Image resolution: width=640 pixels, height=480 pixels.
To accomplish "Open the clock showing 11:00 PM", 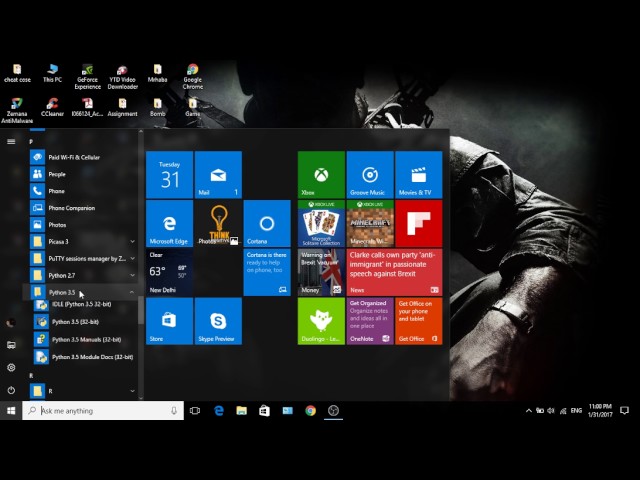I will (600, 411).
